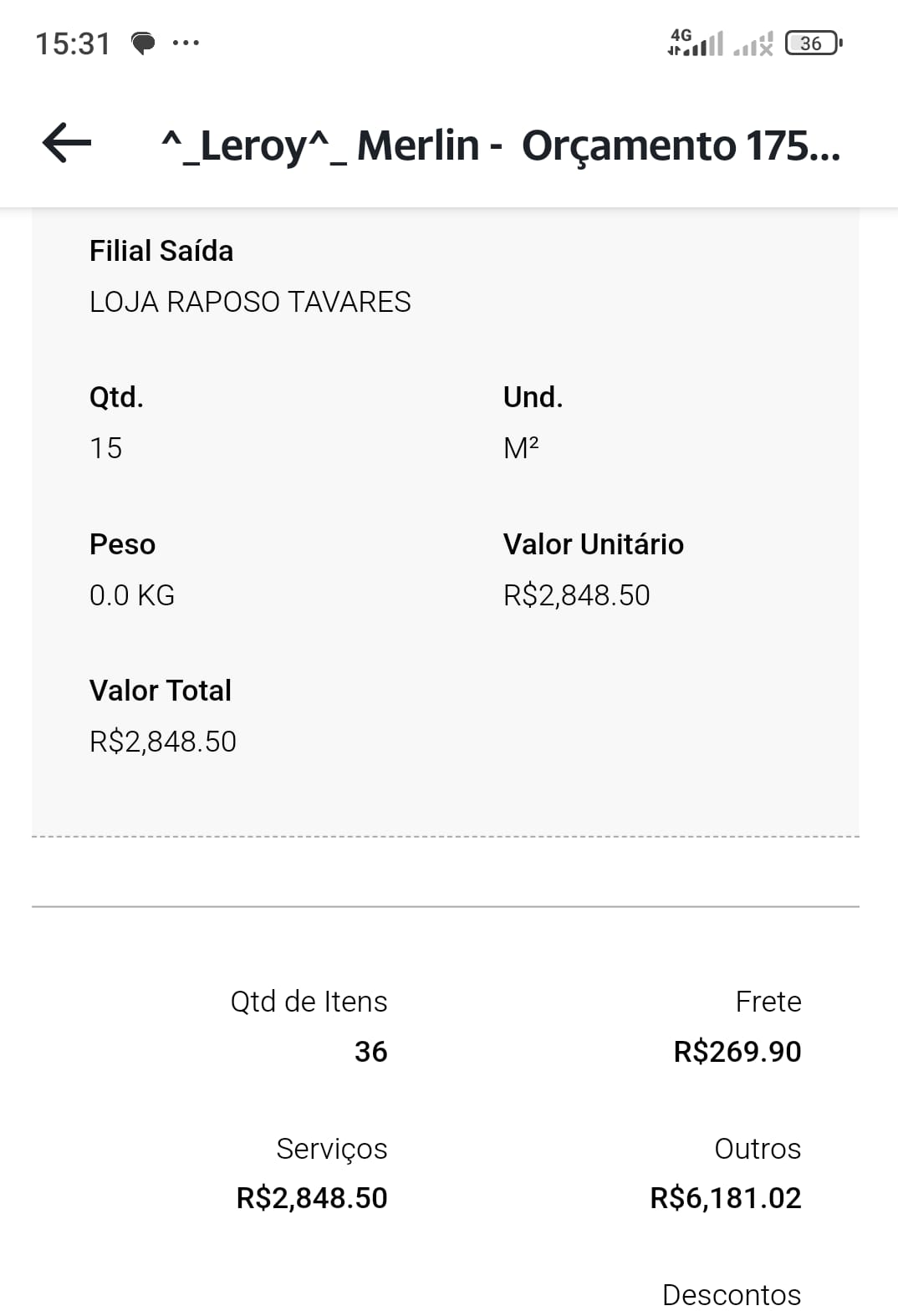Tap the Valor Total amount

[163, 742]
